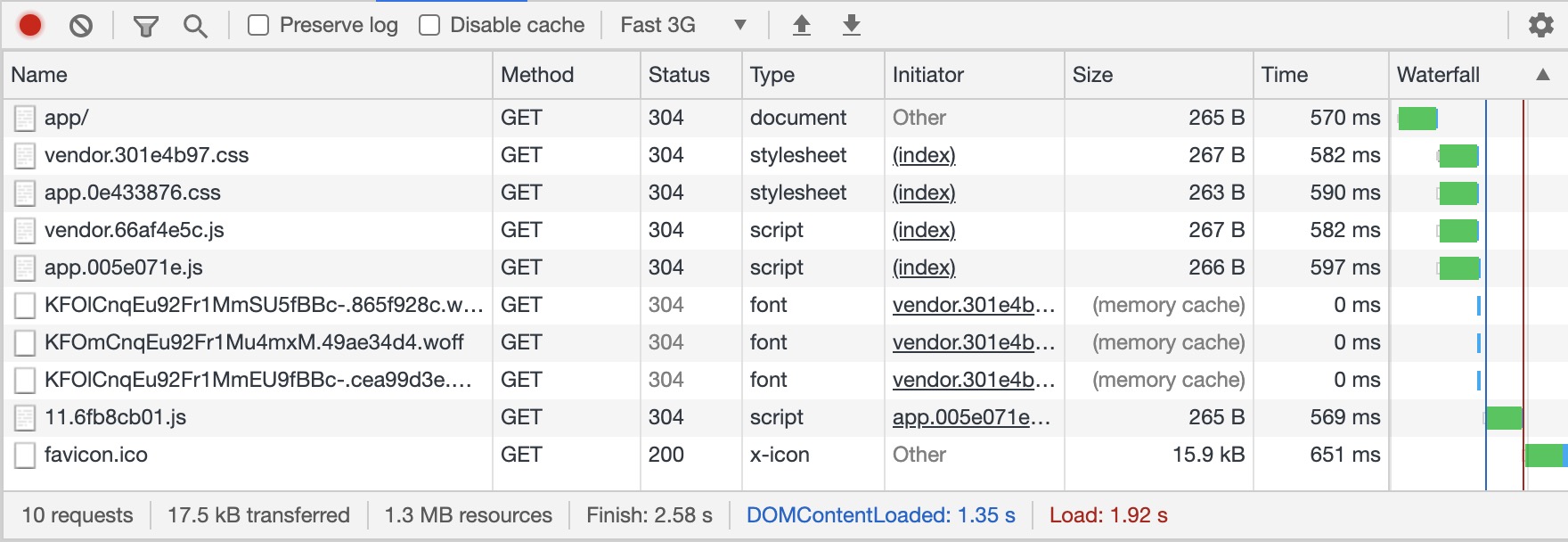Image resolution: width=1568 pixels, height=542 pixels.
Task: Click the waterfall bar for favicon.ico
Action: (1546, 455)
